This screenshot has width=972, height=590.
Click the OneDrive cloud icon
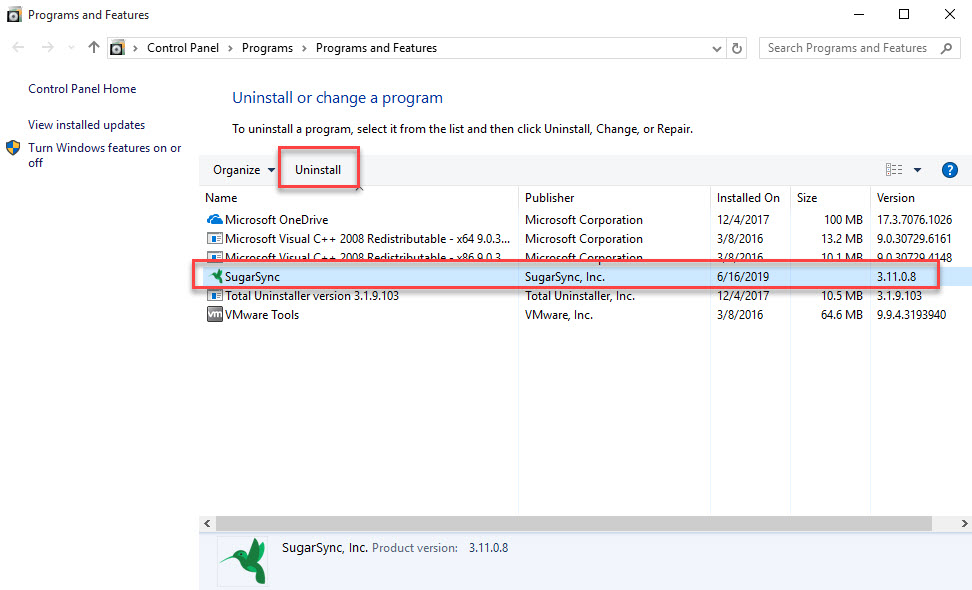pos(214,219)
